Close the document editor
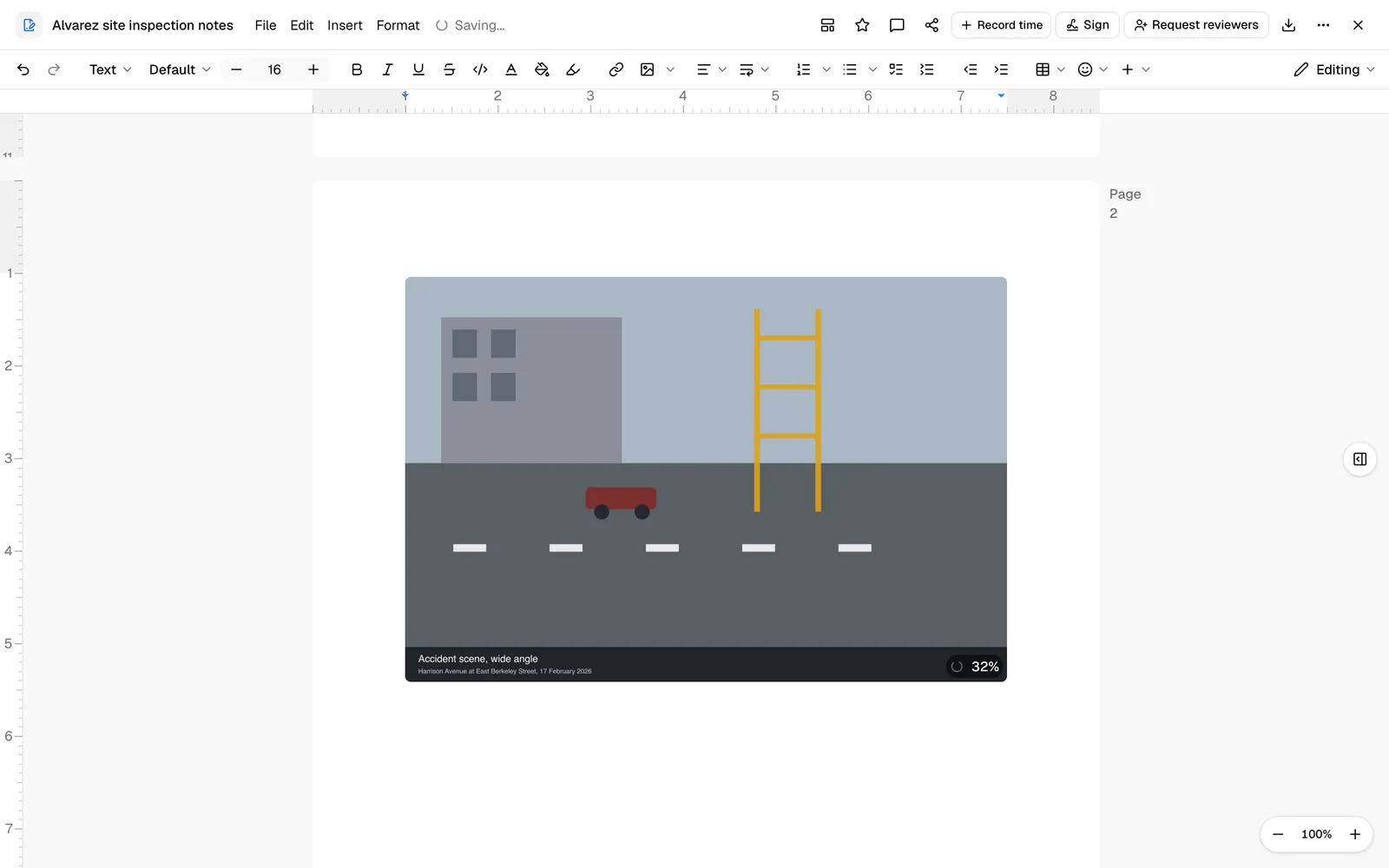 pos(1358,25)
